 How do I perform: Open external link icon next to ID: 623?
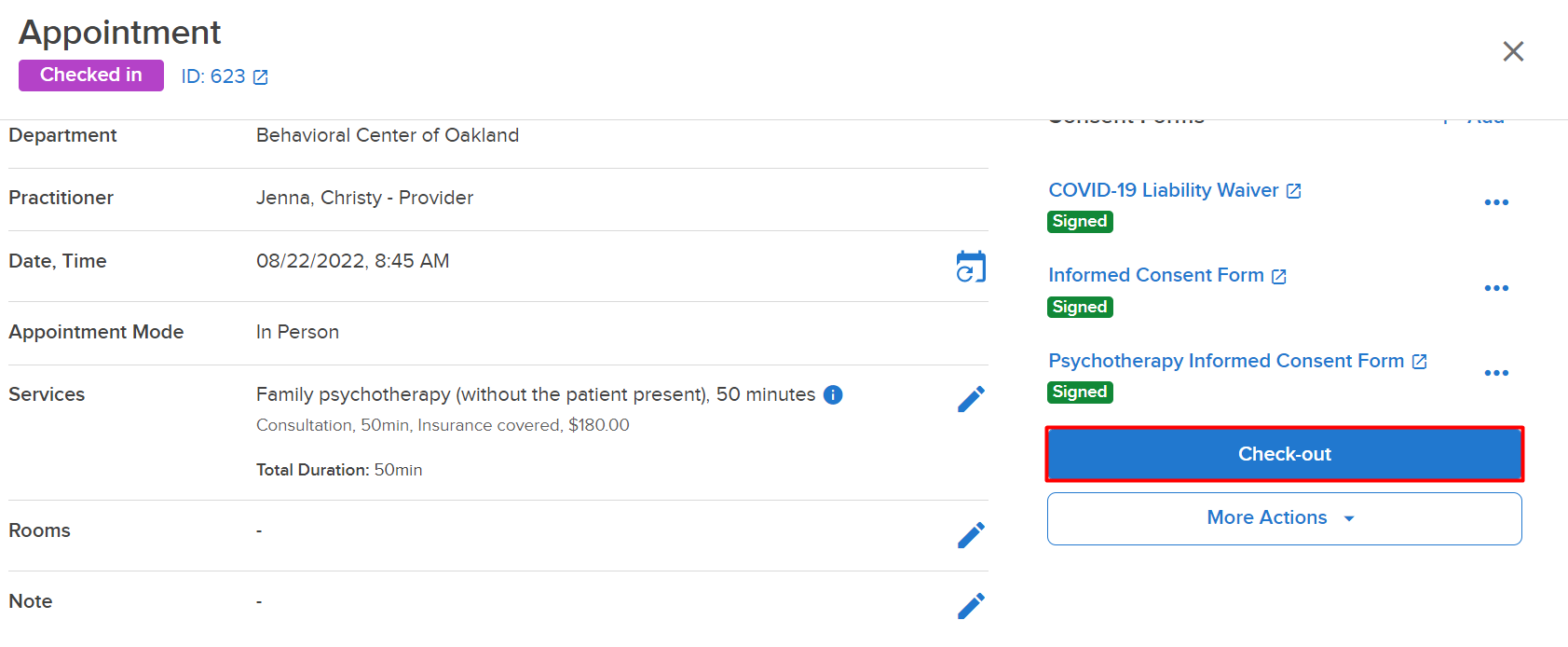[x=261, y=77]
